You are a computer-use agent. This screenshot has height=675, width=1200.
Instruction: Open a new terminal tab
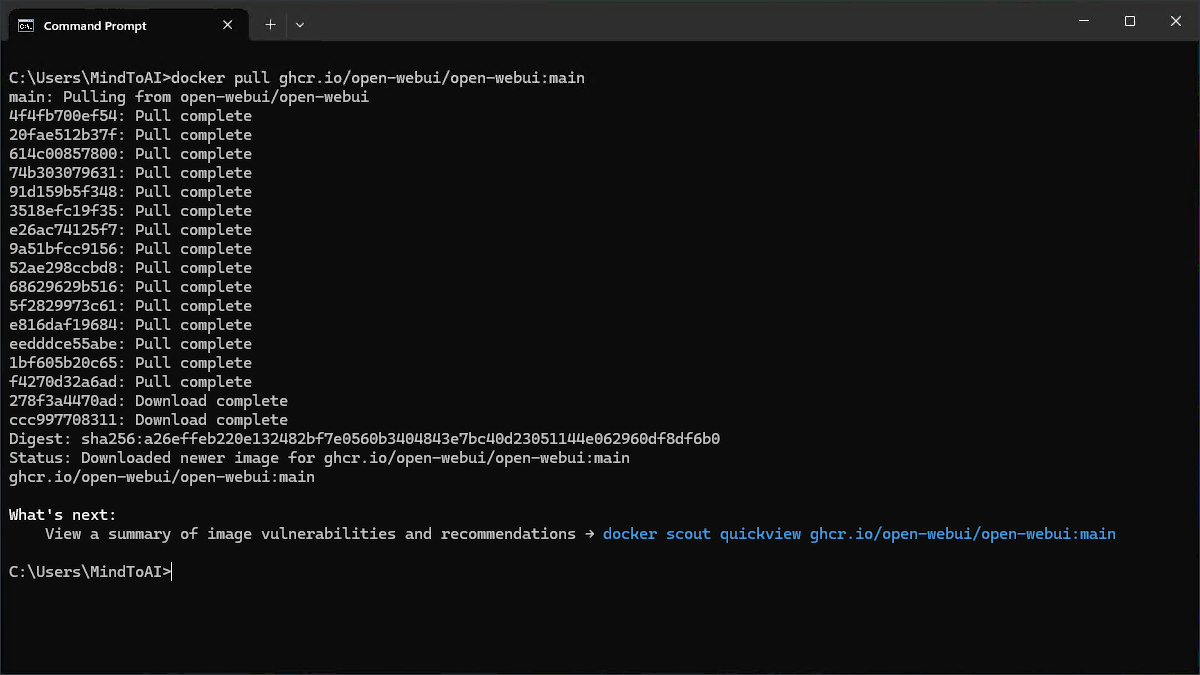270,25
